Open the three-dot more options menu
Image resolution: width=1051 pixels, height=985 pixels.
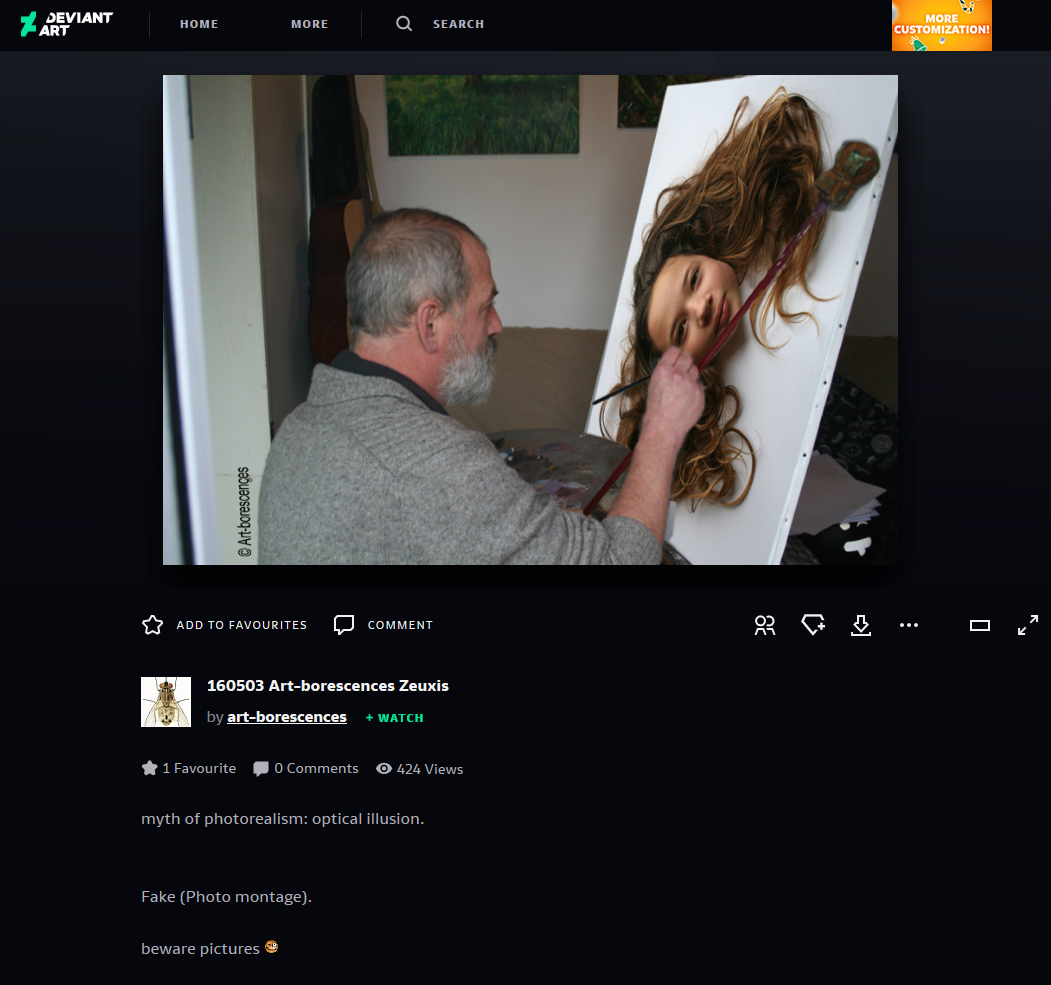click(909, 625)
